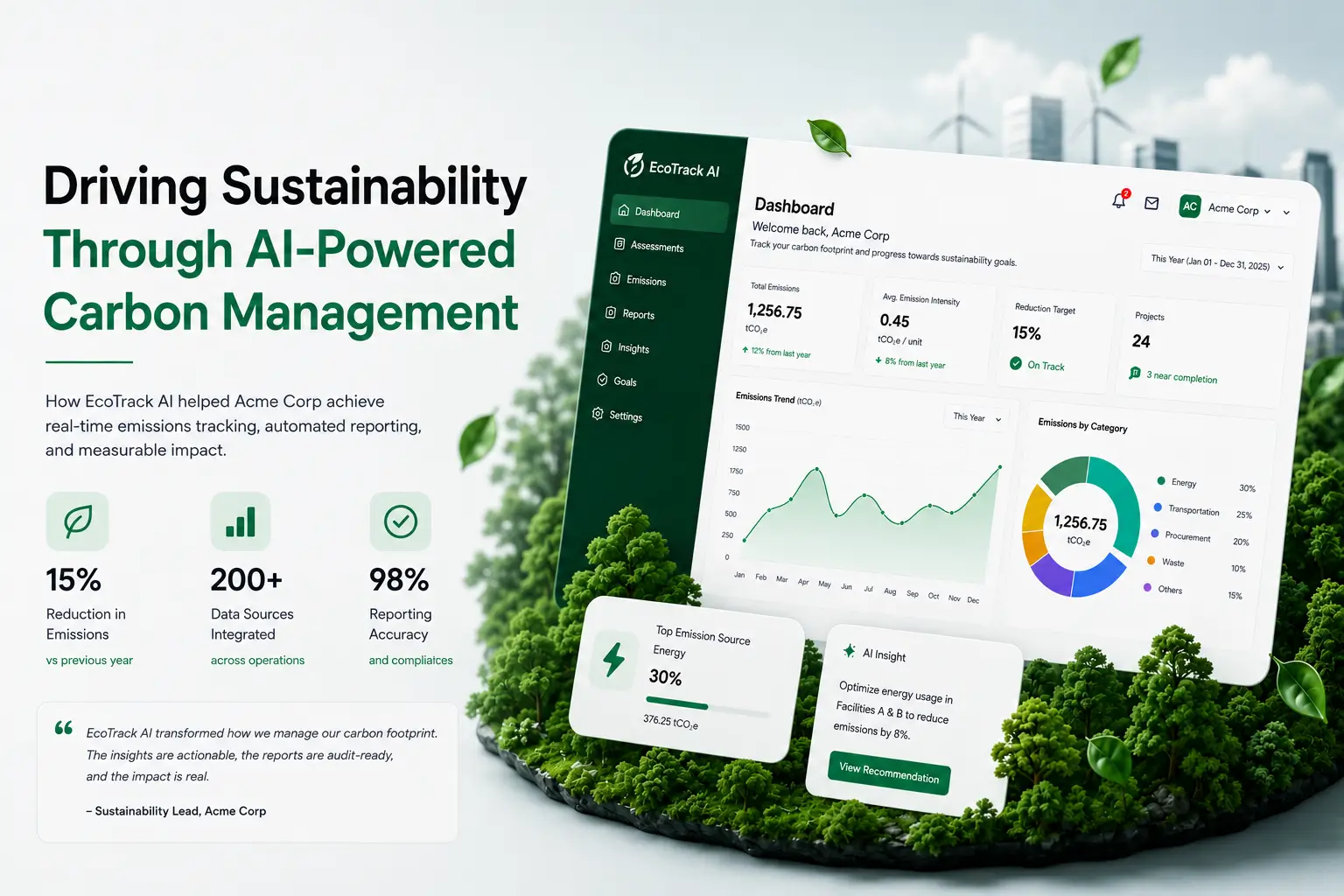Viewport: 1344px width, 896px height.
Task: Open the mail envelope icon
Action: pyautogui.click(x=1151, y=203)
